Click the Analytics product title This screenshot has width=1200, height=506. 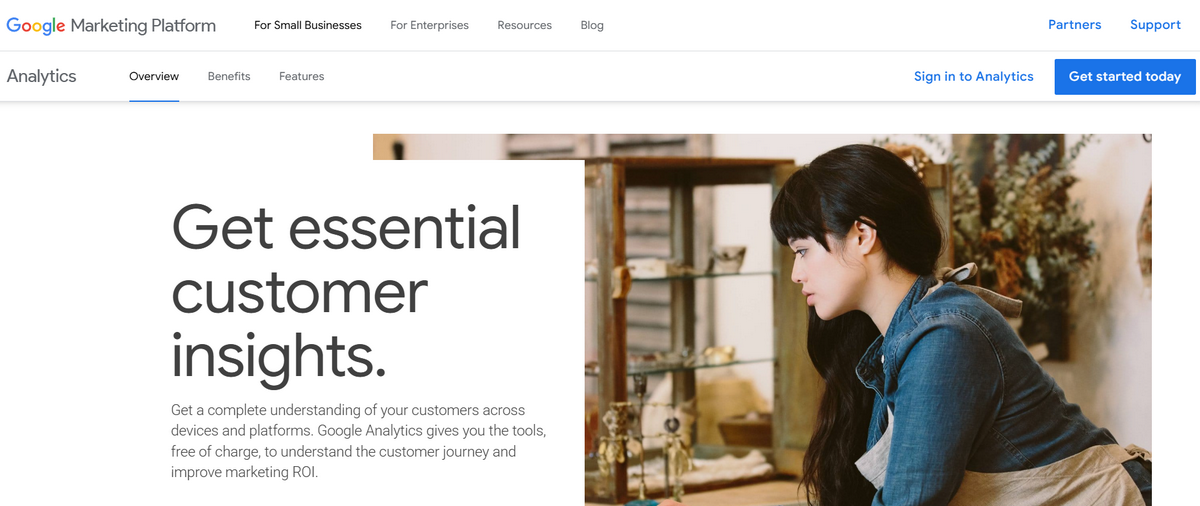tap(41, 76)
